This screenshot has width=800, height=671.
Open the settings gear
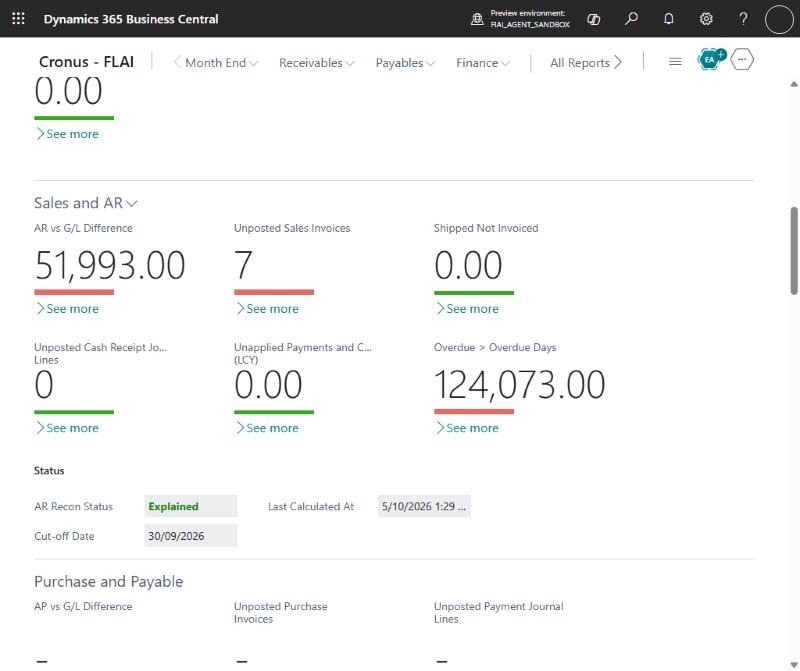(x=706, y=19)
